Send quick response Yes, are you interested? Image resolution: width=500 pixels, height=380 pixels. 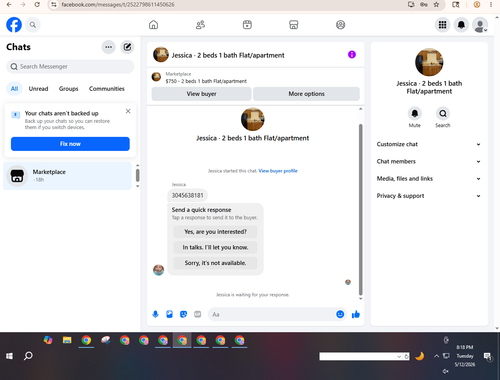215,232
